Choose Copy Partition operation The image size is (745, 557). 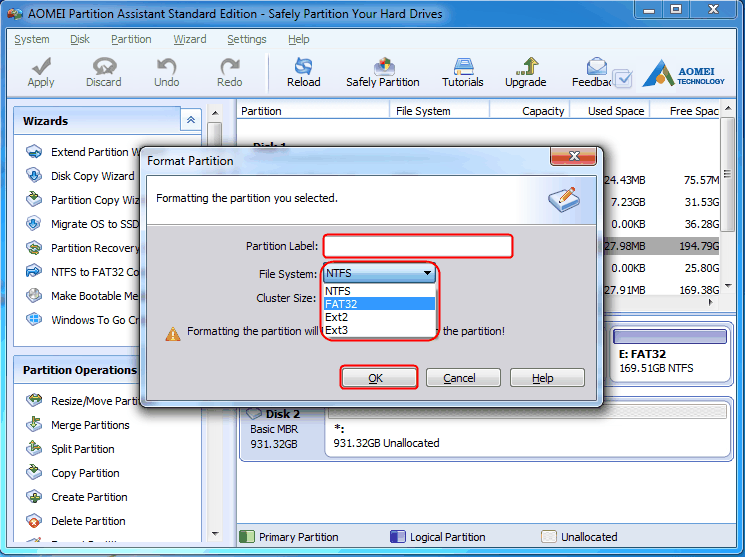(x=72, y=473)
